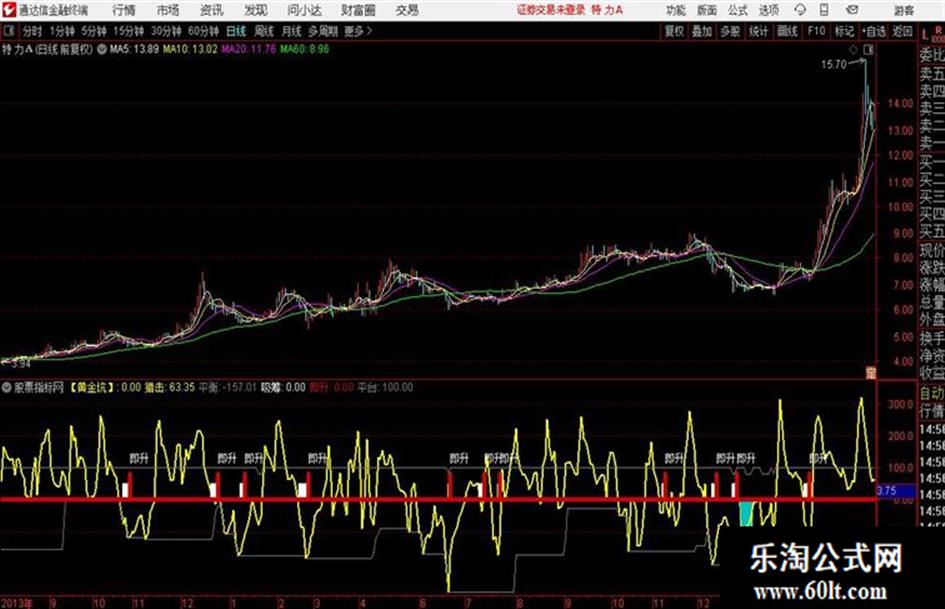Open the 市场 menu
Screen dimensions: 945x609
pos(168,10)
